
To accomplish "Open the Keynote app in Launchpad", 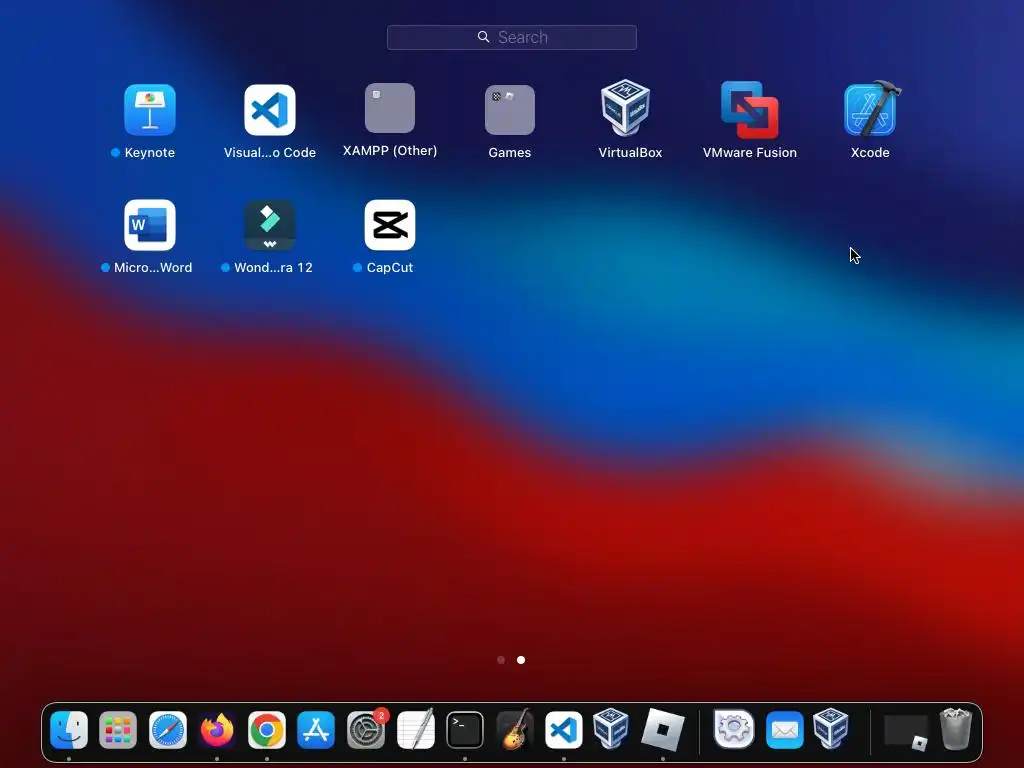I will pyautogui.click(x=150, y=110).
